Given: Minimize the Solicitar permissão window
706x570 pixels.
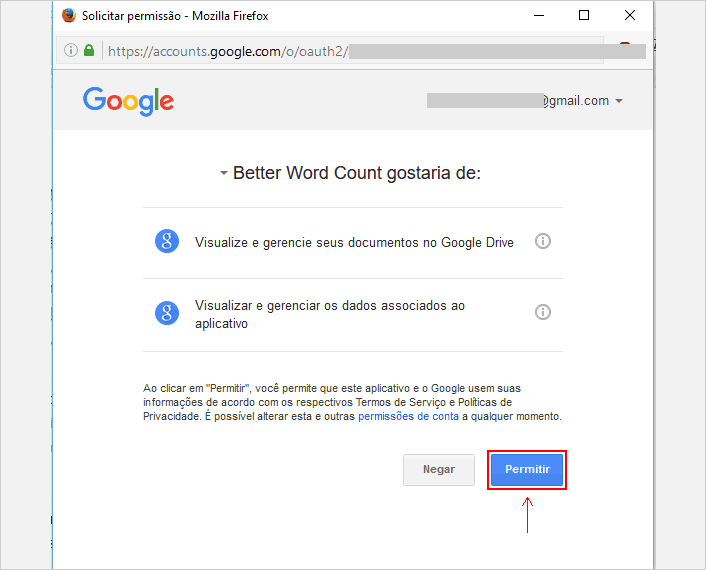Looking at the screenshot, I should point(539,15).
